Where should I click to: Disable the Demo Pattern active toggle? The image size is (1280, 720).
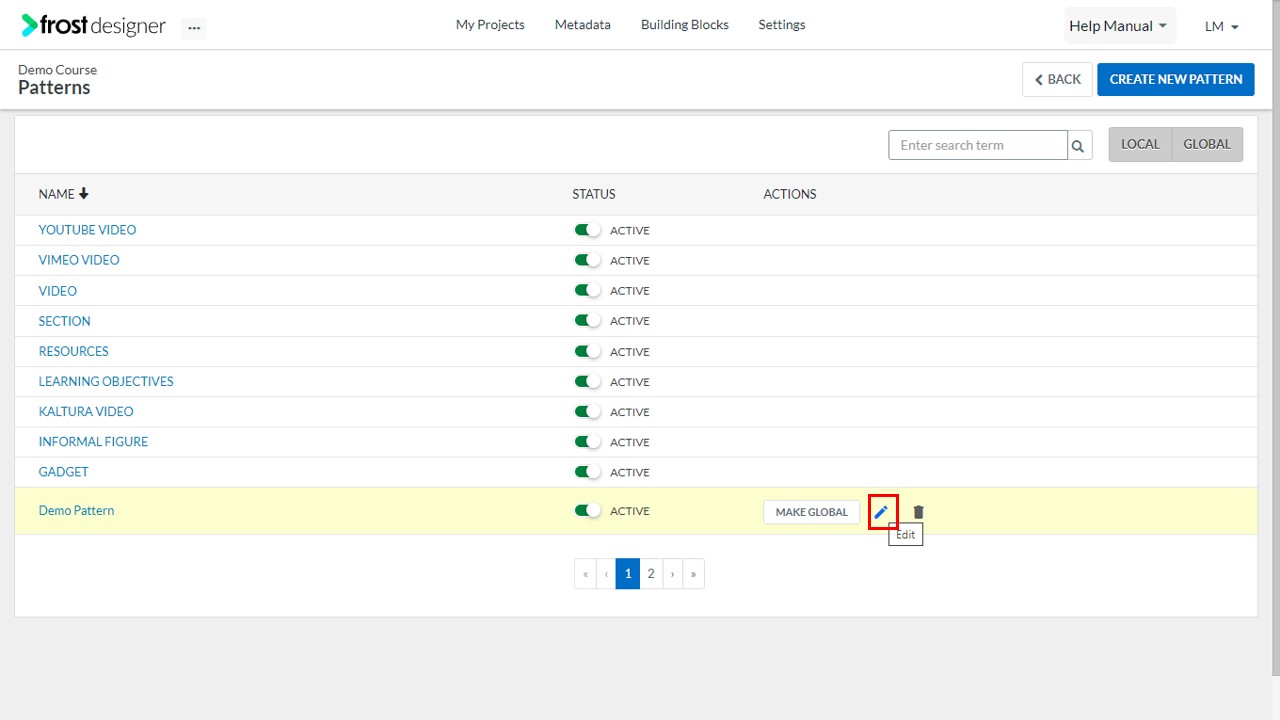[587, 510]
